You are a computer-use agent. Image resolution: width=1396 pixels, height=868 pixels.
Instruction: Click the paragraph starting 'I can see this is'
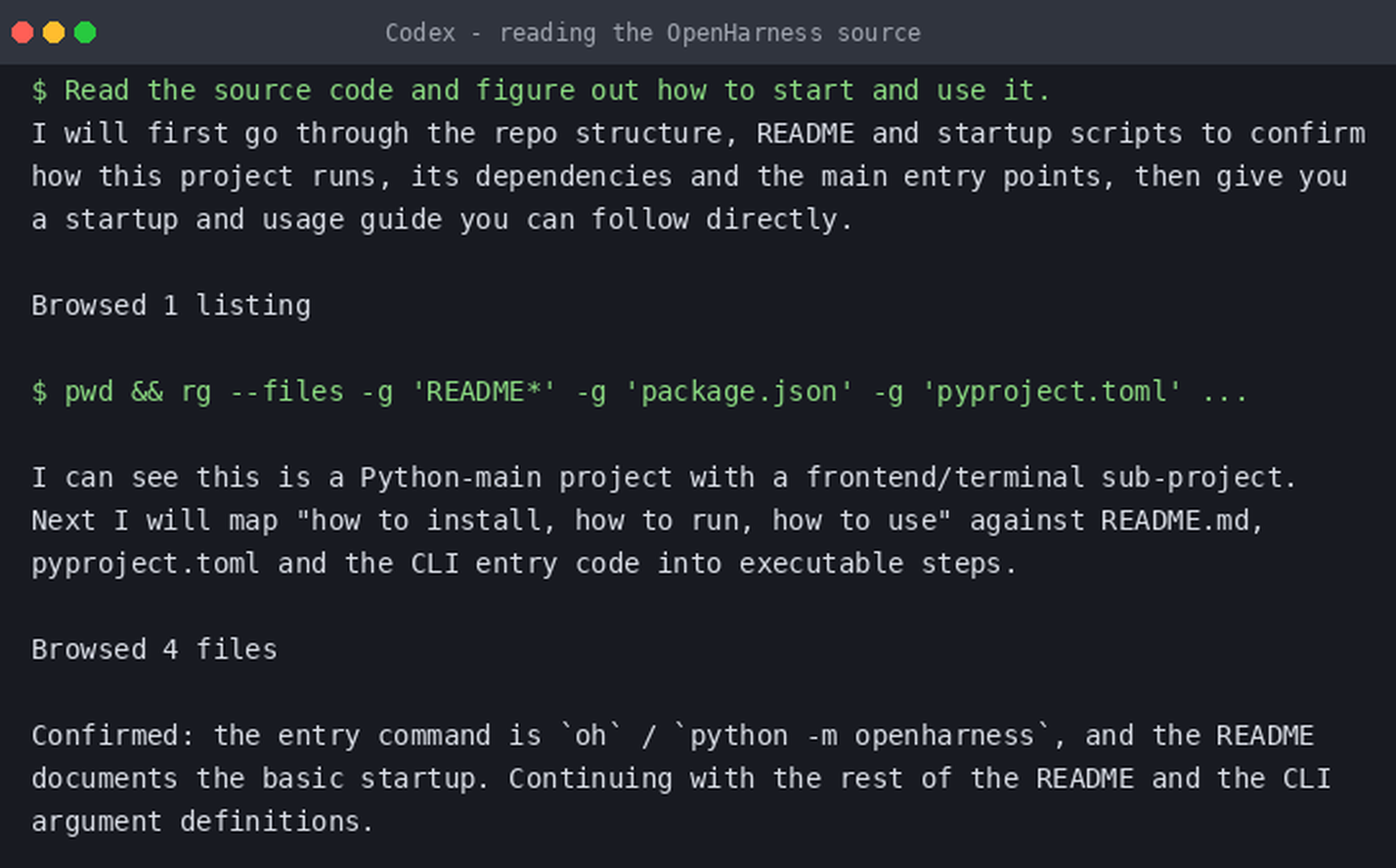click(x=665, y=520)
